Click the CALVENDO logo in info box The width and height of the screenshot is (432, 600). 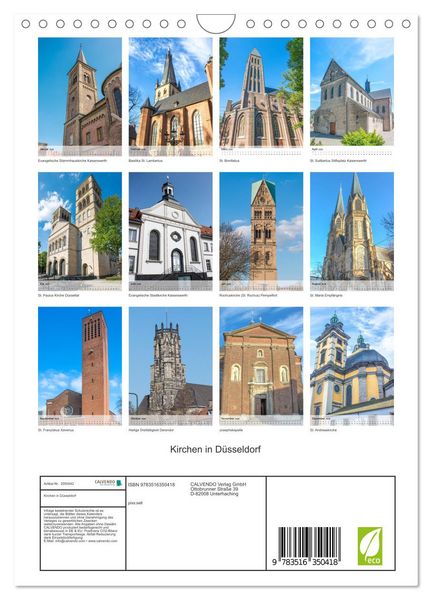(x=108, y=483)
